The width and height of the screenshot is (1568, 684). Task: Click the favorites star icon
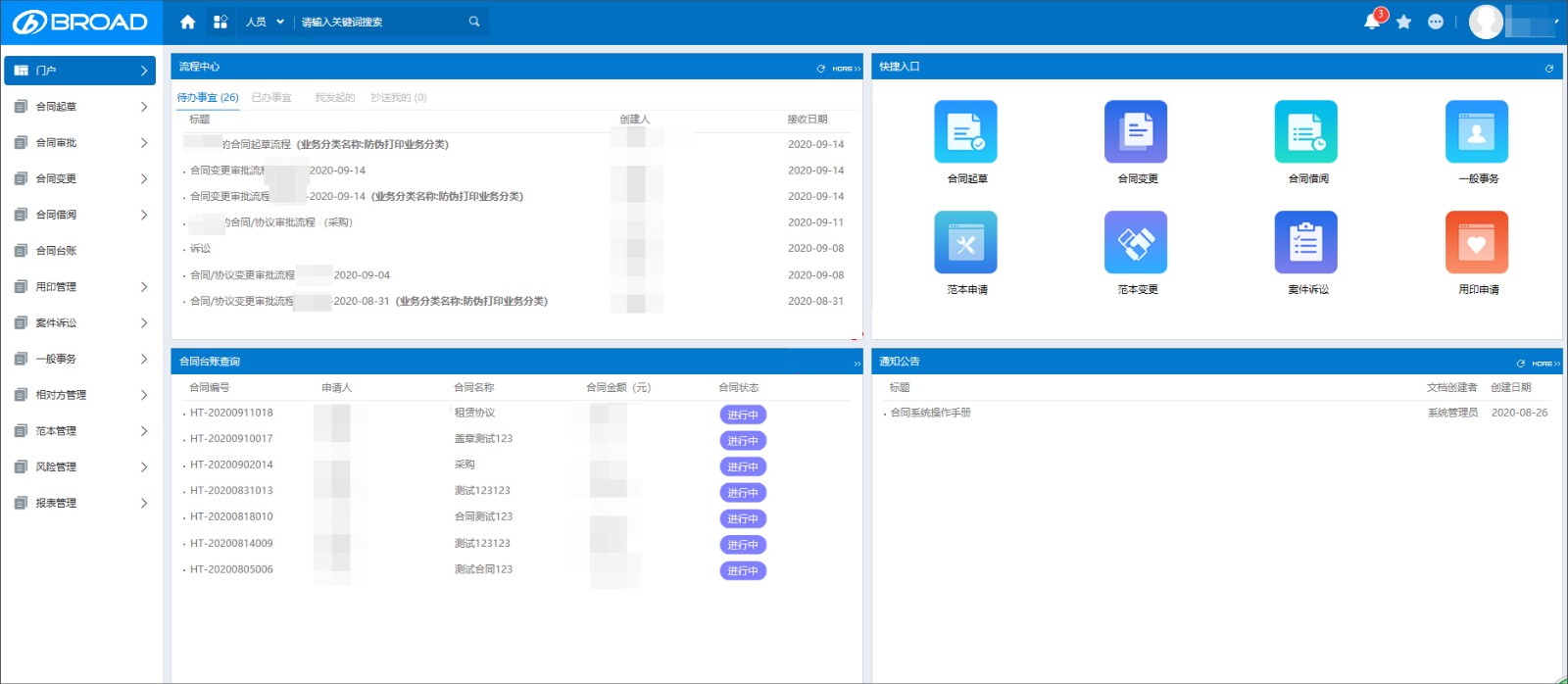click(x=1404, y=22)
